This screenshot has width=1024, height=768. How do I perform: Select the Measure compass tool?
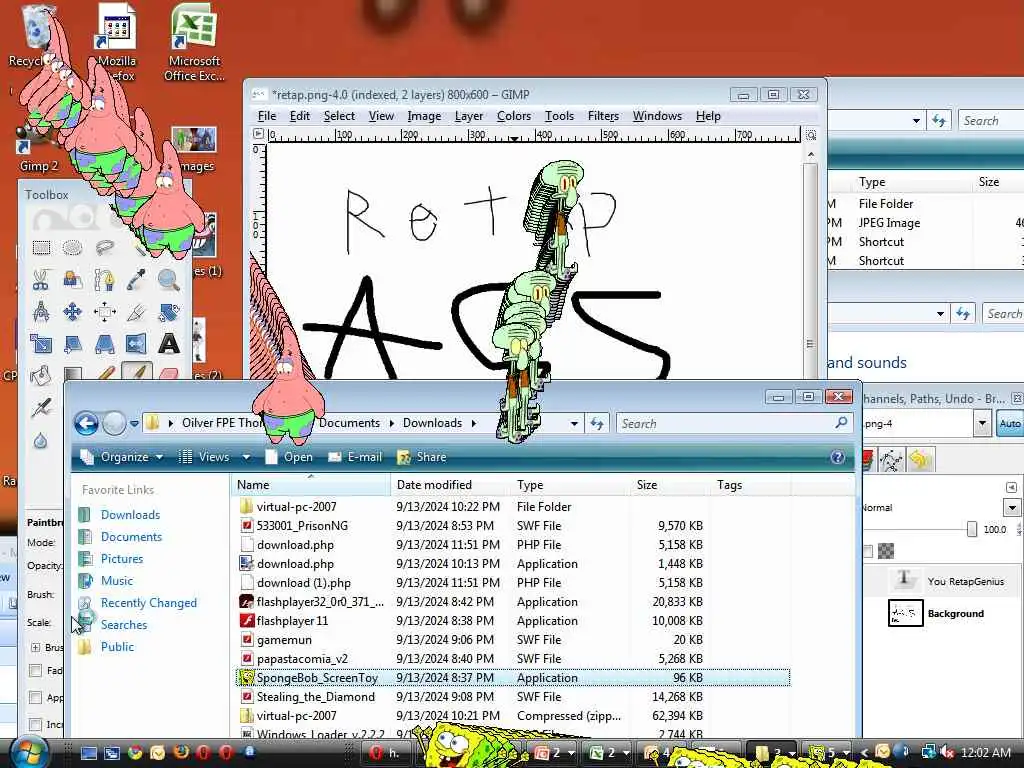point(41,312)
